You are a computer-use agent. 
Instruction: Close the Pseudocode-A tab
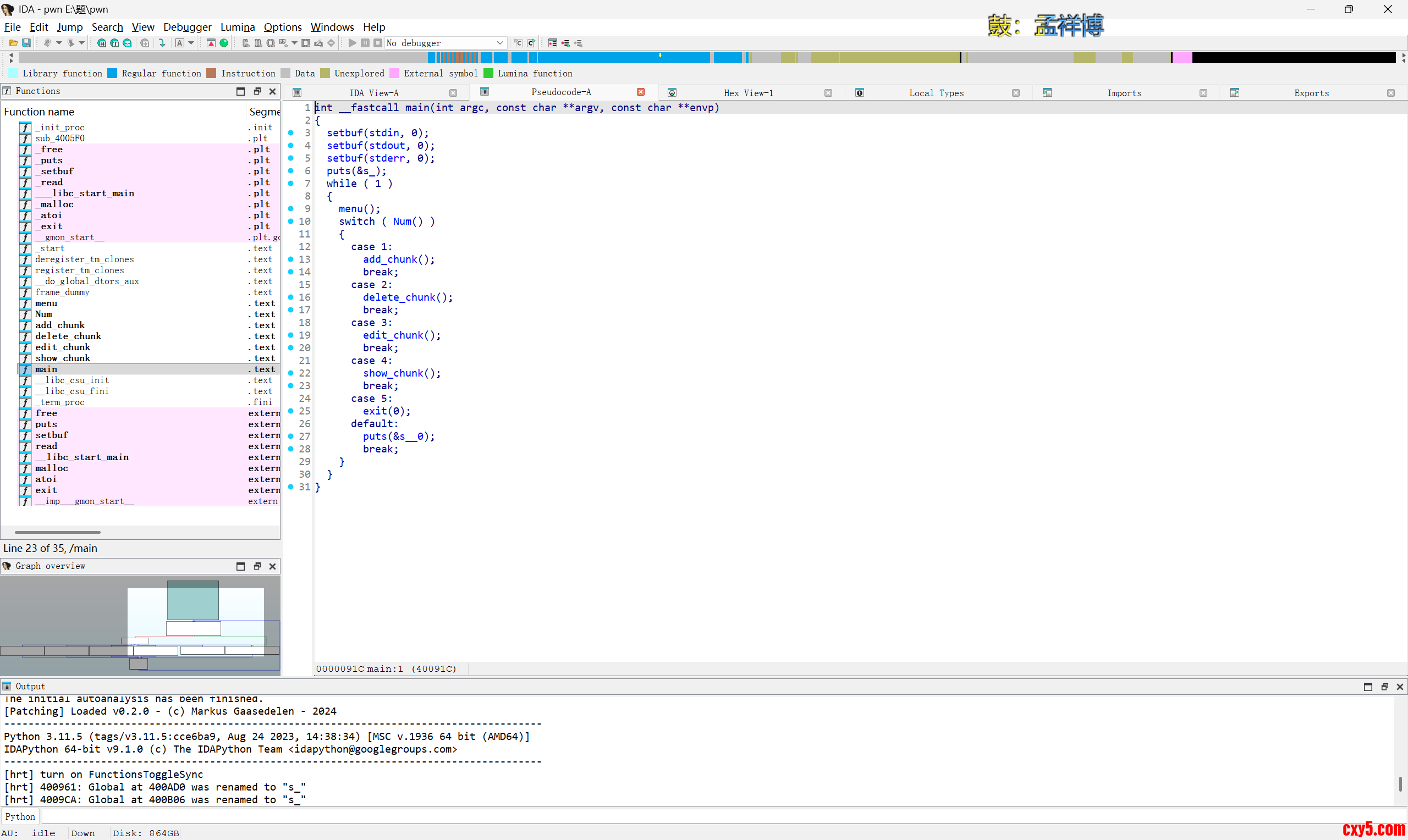click(x=640, y=92)
